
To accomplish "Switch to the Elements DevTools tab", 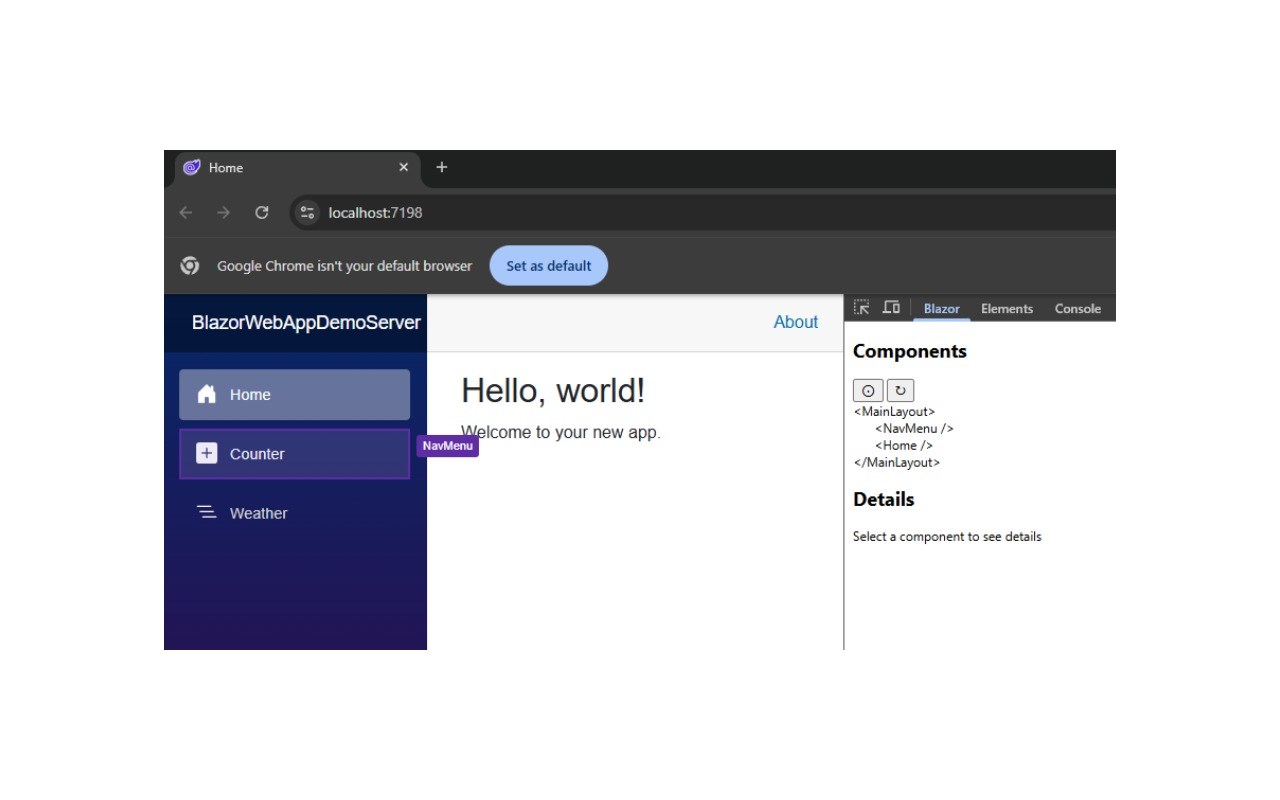I will (x=1007, y=309).
